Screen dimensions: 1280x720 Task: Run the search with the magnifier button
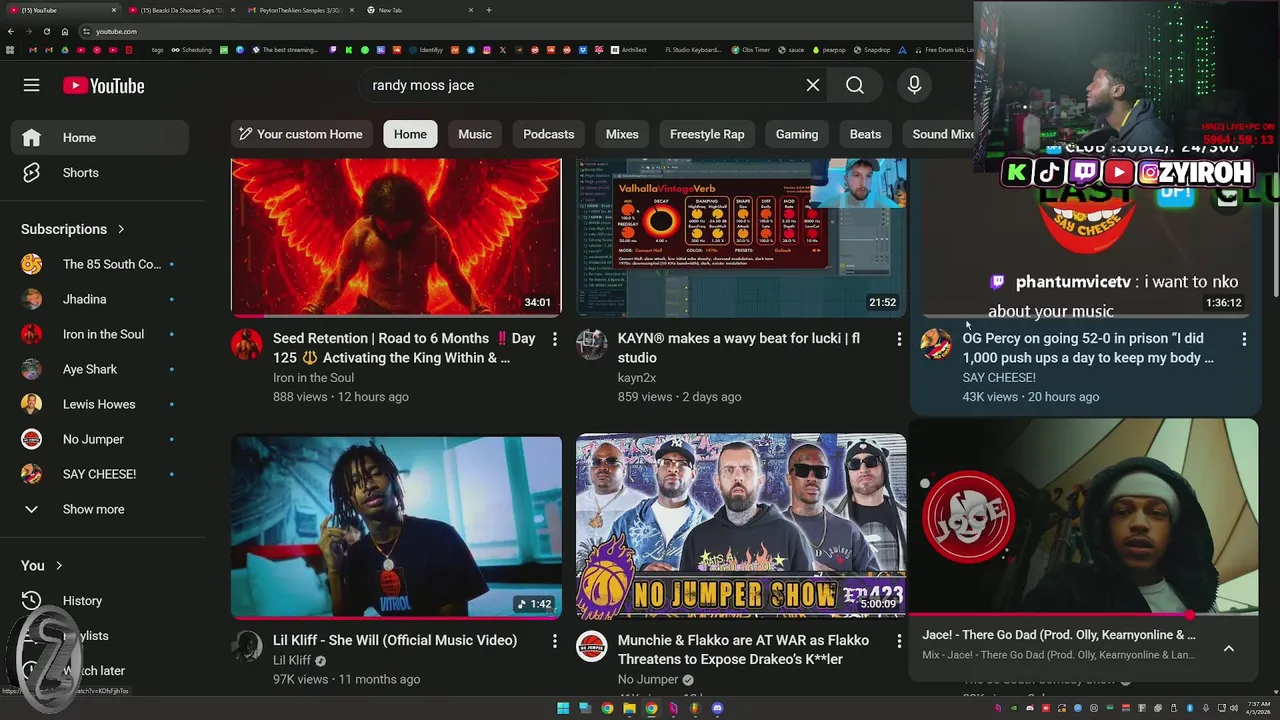click(855, 85)
